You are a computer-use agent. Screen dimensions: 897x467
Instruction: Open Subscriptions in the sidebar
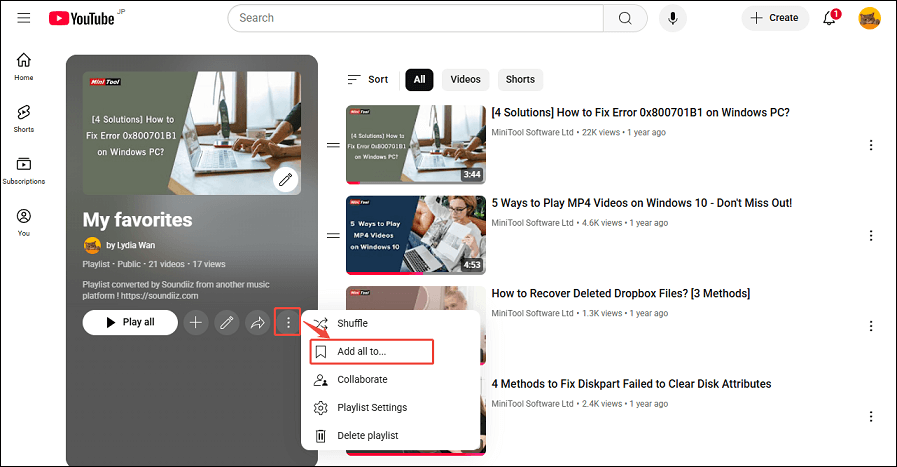coord(23,171)
